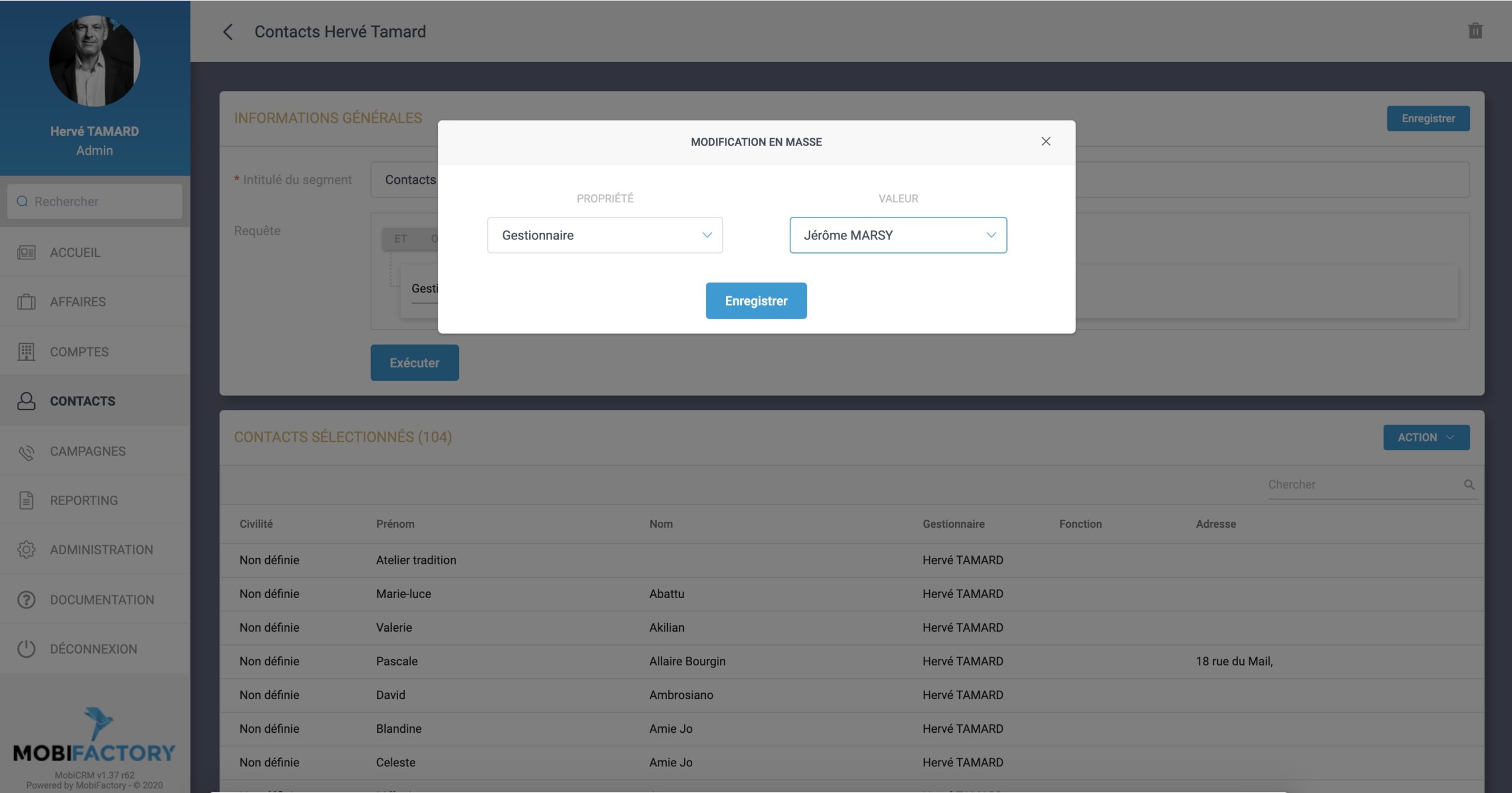The width and height of the screenshot is (1512, 793).
Task: Expand the Valeur Jérôme MARSY dropdown
Action: [898, 235]
